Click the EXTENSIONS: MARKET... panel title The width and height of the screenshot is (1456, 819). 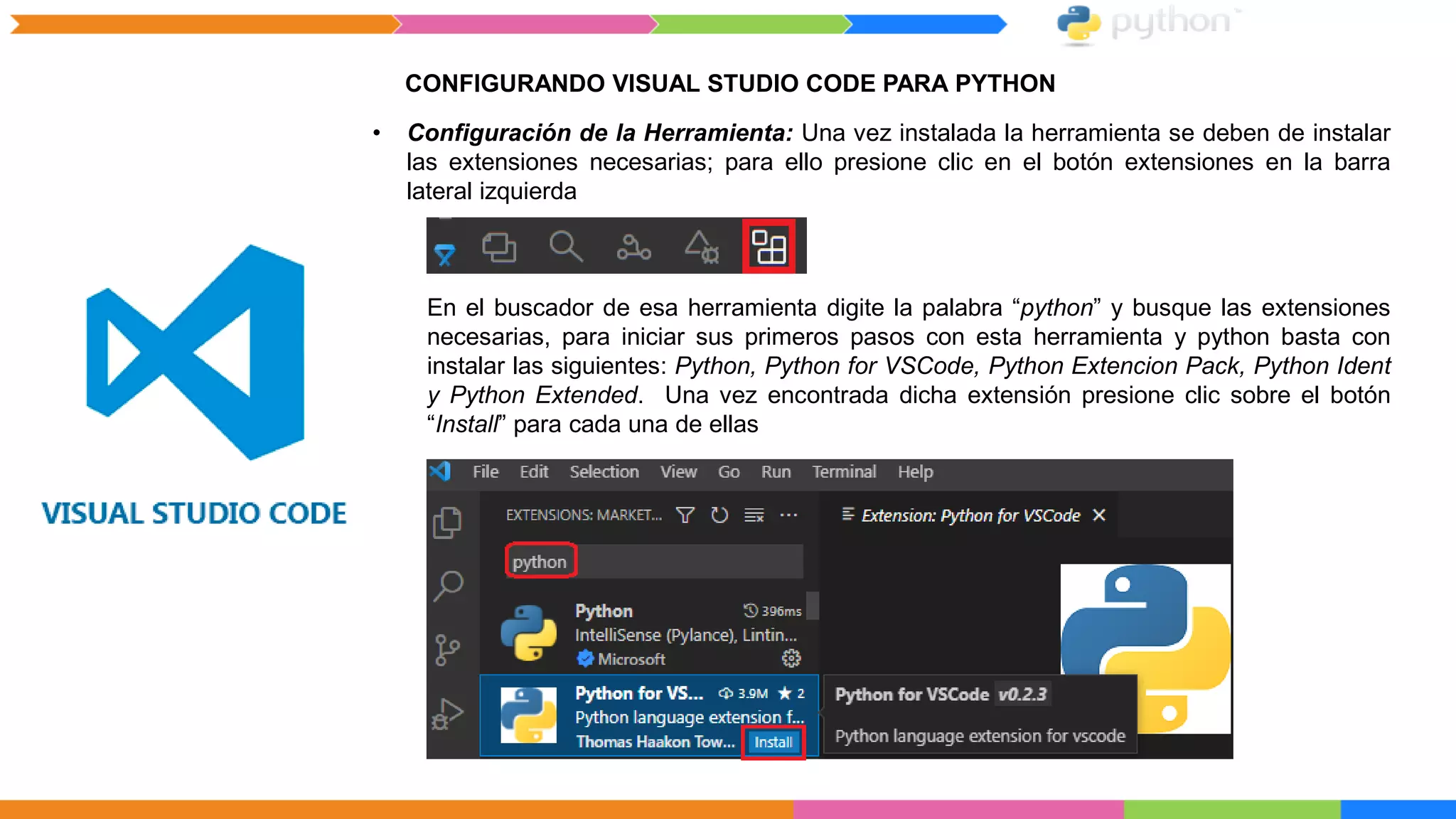(584, 515)
